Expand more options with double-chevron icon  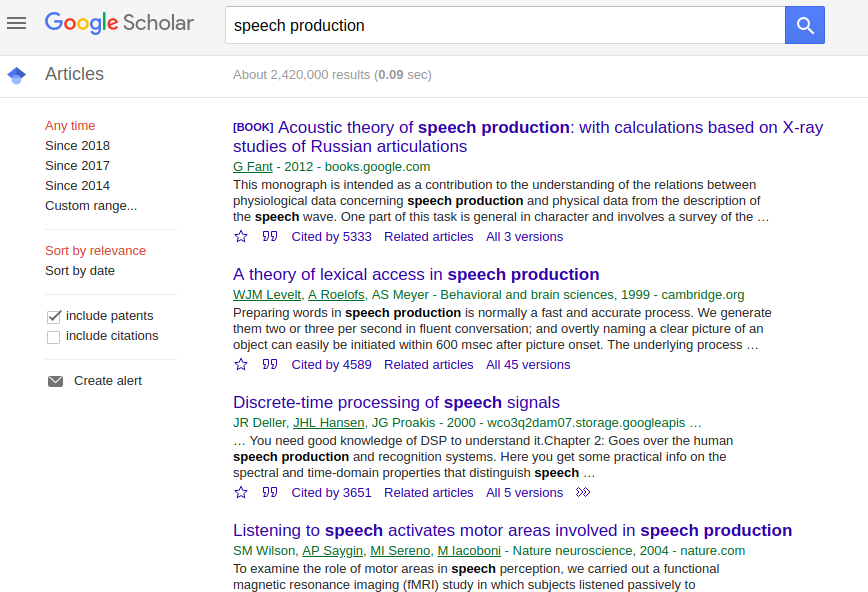(583, 492)
